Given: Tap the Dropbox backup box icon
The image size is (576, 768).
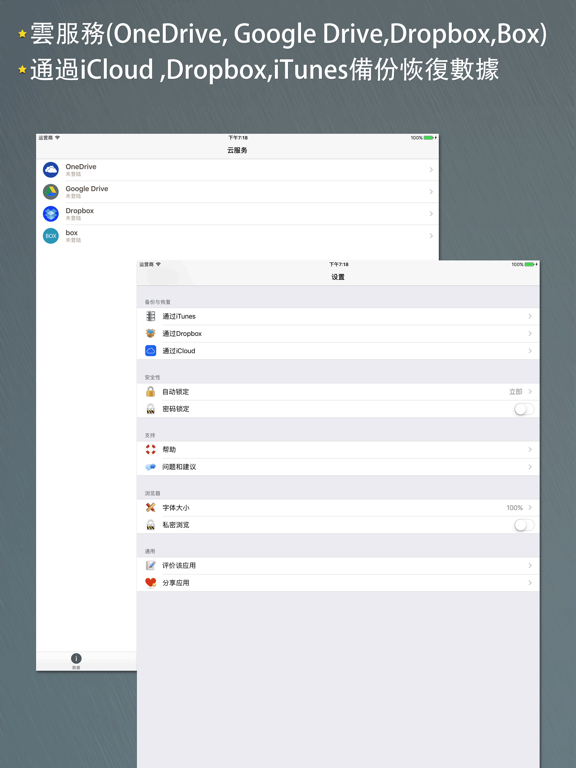Looking at the screenshot, I should (x=151, y=333).
